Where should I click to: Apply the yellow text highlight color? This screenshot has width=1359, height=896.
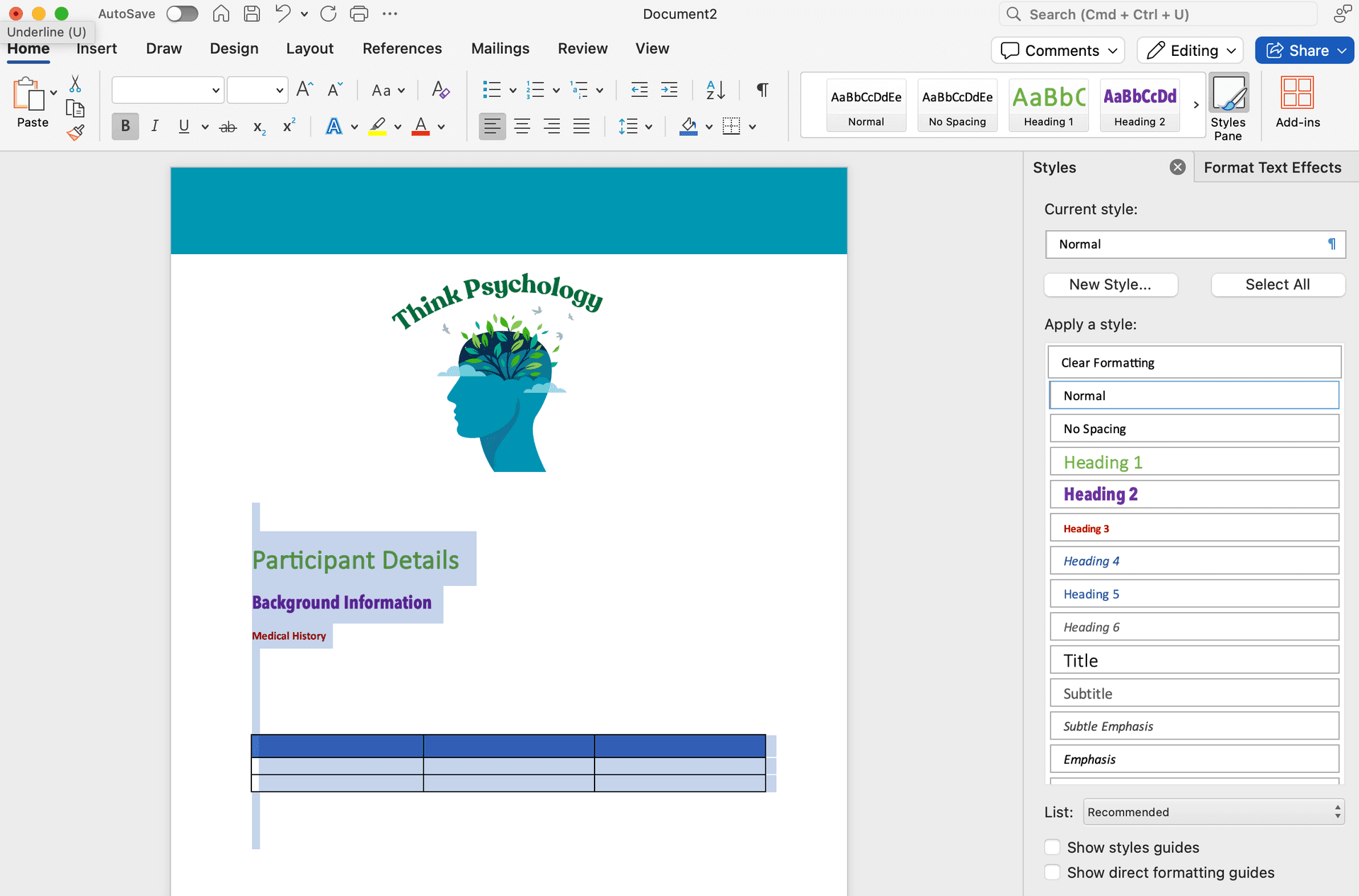coord(377,127)
